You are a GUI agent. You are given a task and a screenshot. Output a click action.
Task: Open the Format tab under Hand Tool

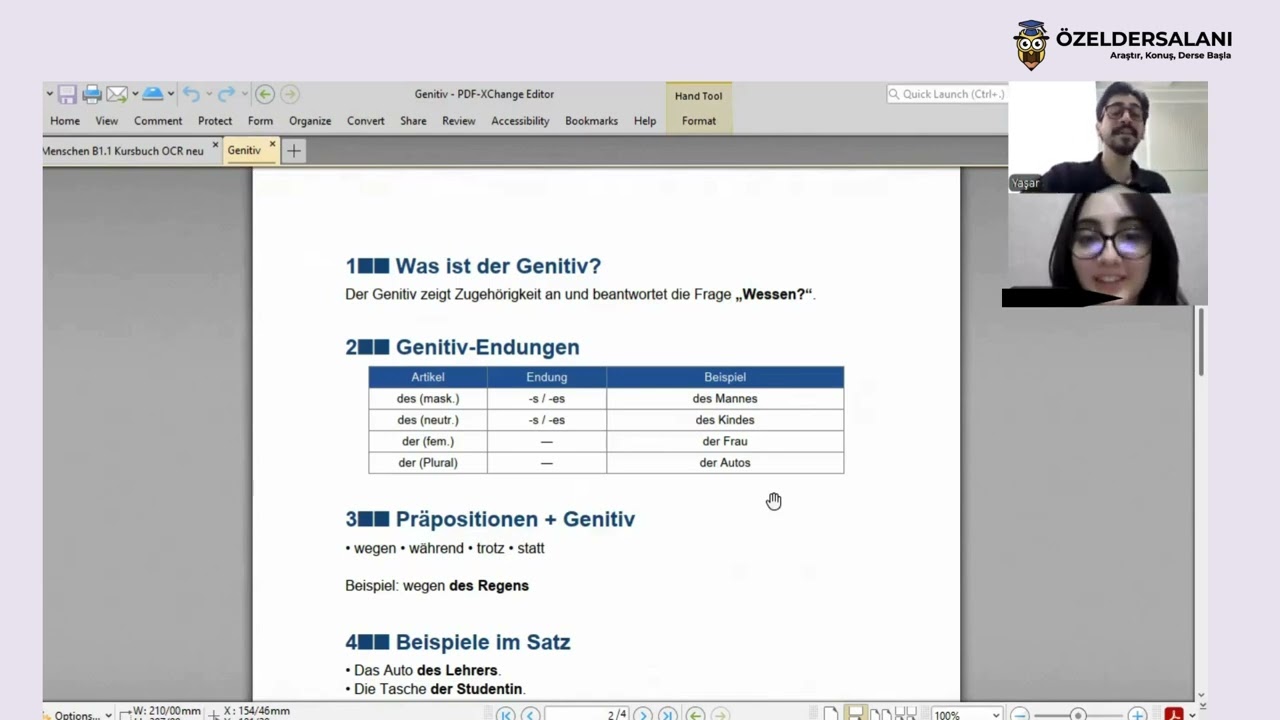(x=699, y=121)
